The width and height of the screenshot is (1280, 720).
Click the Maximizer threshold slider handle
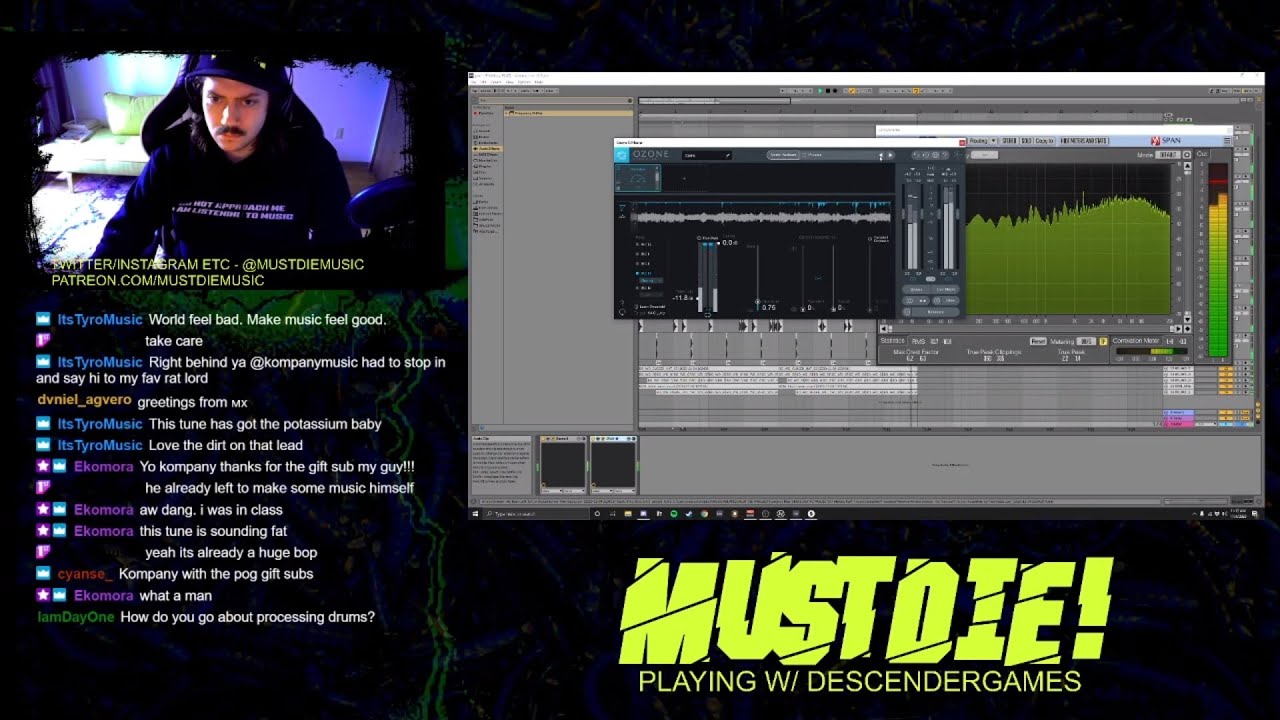pos(698,298)
